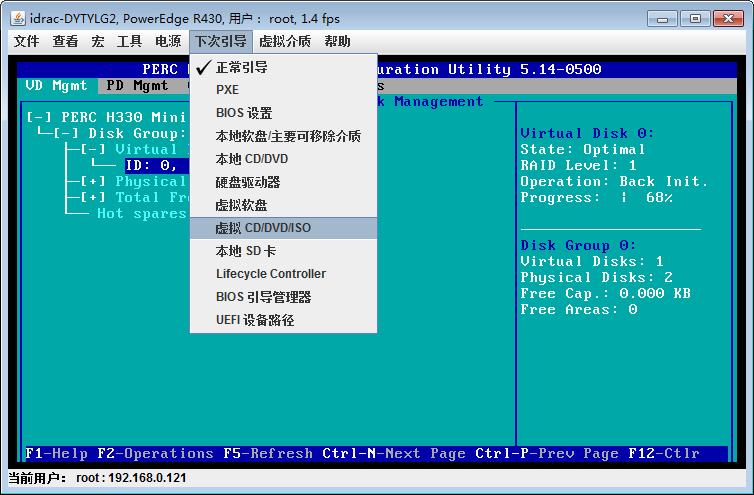The width and height of the screenshot is (754, 495).
Task: Select 正常引导 boot option
Action: point(283,67)
